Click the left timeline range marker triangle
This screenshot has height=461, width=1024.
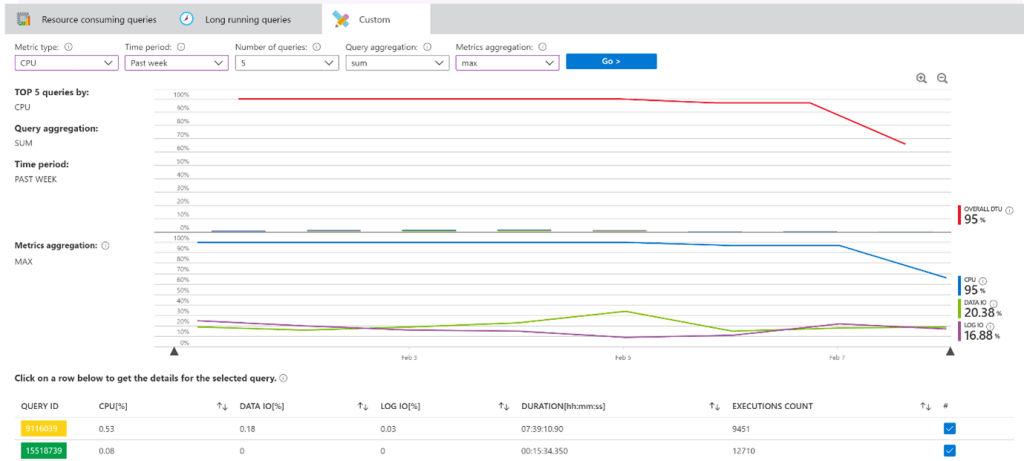(174, 351)
